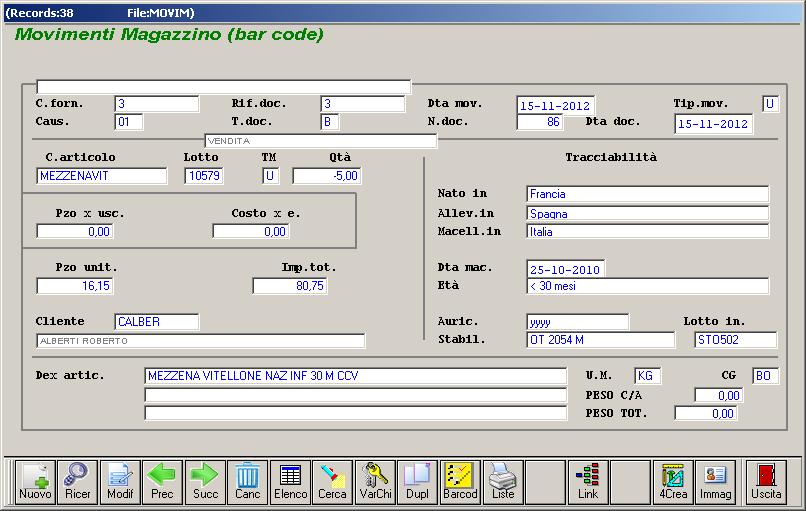Select the U.M. field KG
806x511 pixels.
[648, 376]
